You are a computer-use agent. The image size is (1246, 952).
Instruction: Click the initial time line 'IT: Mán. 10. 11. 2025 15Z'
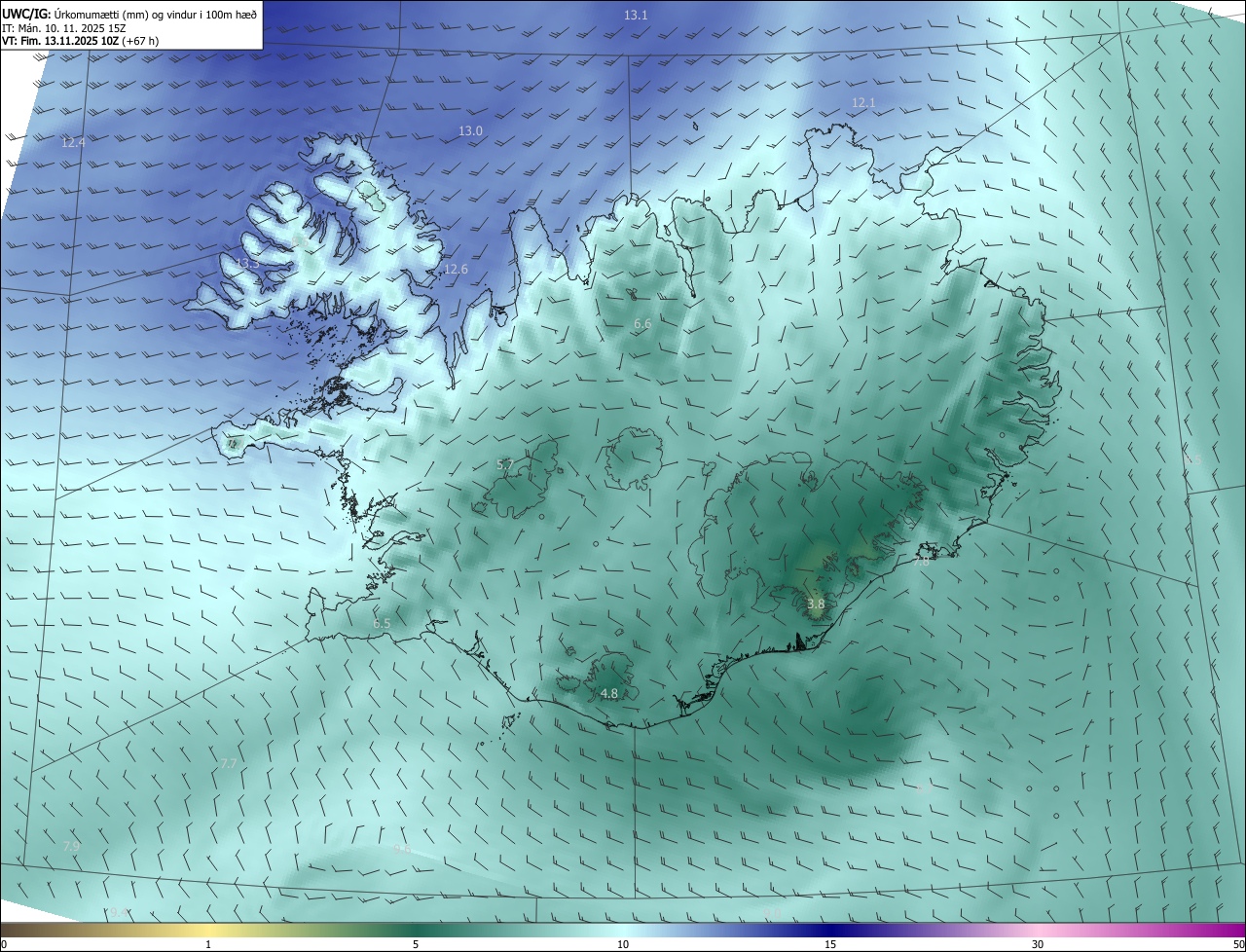66,28
